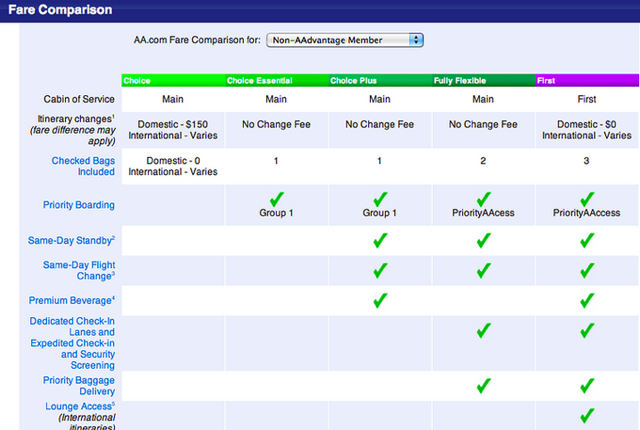Select the Choice column header
Viewport: 640px width, 430px height.
coord(173,80)
